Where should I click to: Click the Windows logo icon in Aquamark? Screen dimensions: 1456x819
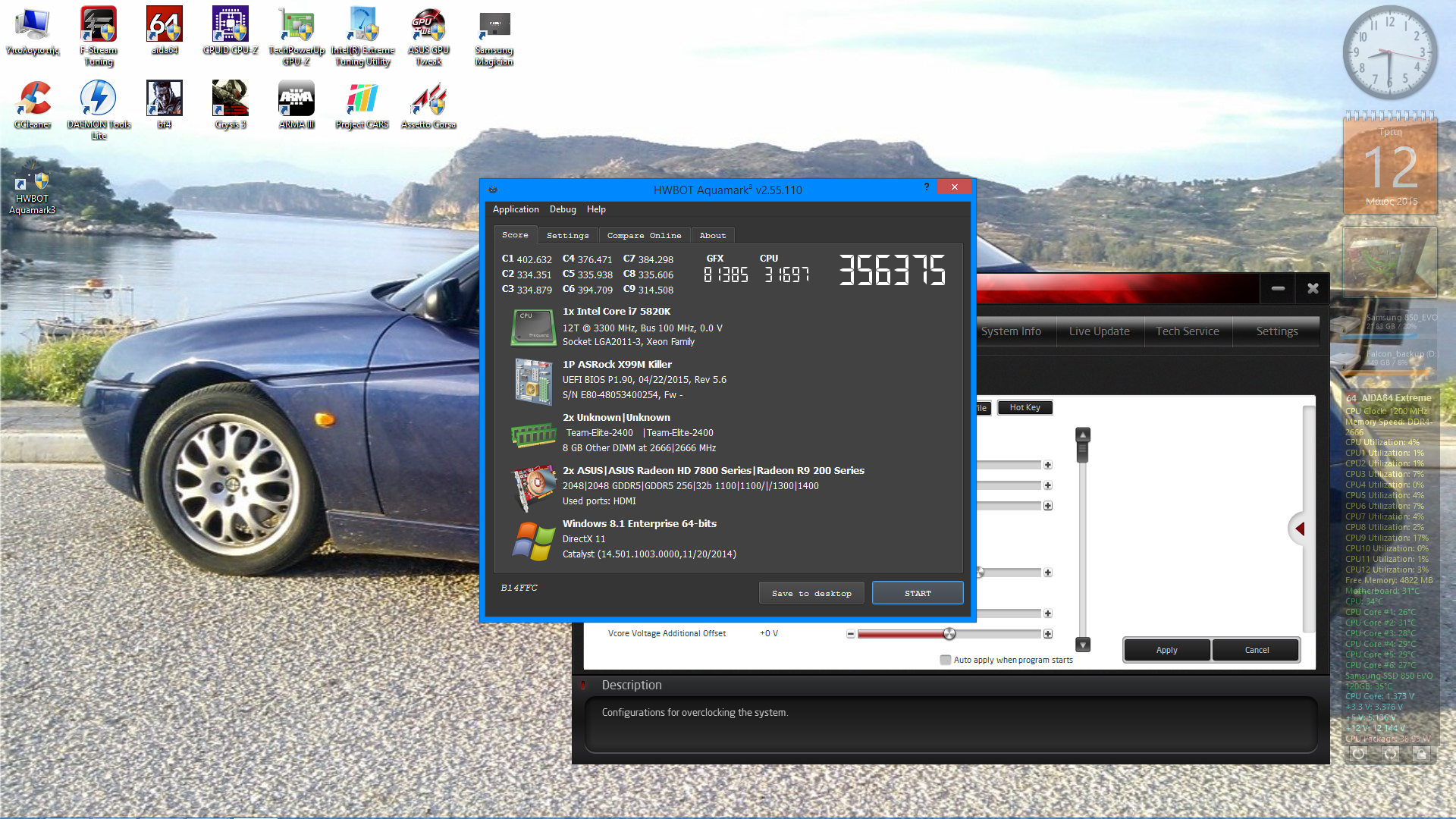[534, 541]
